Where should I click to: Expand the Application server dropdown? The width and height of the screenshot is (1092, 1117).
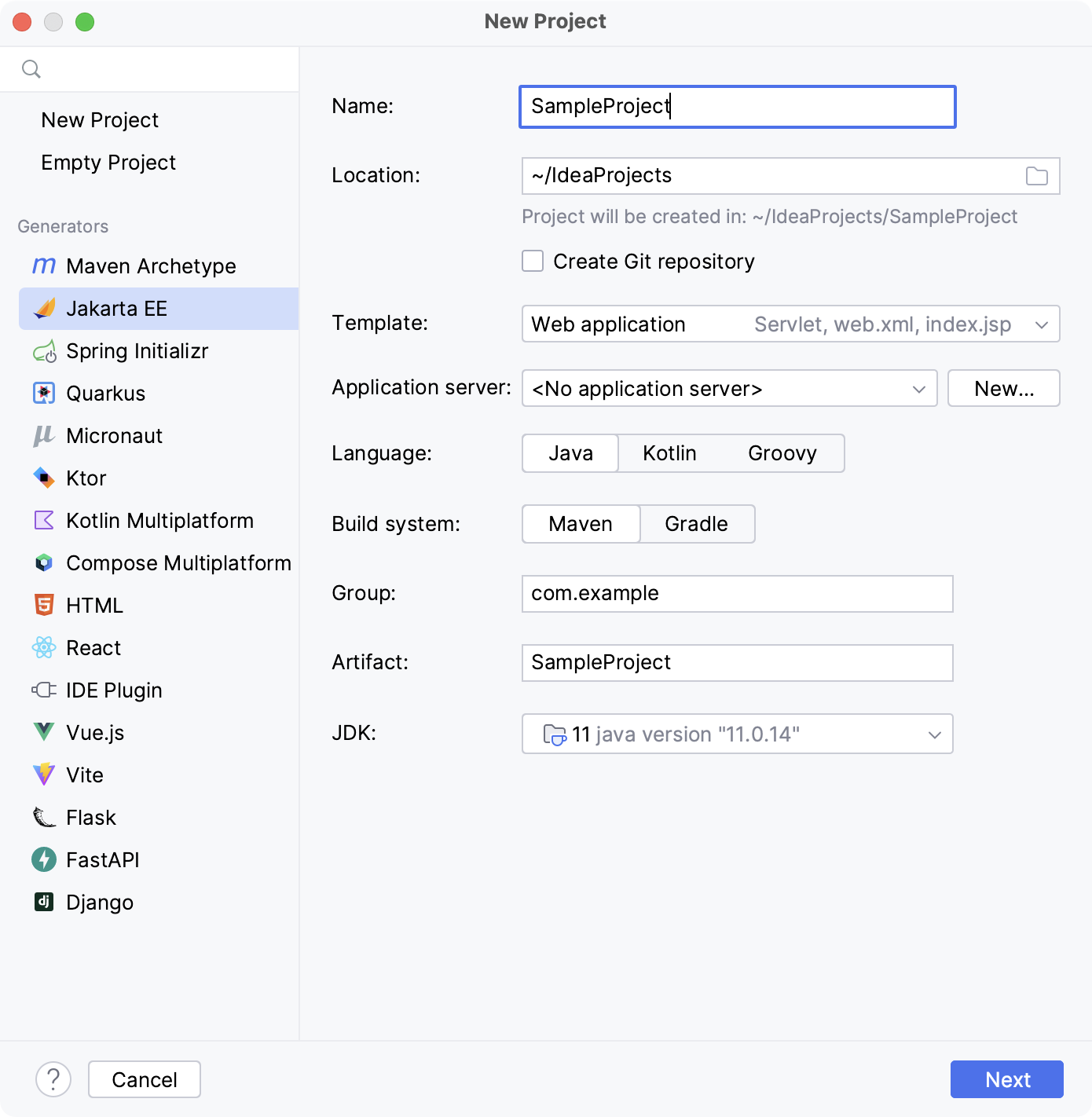[x=918, y=388]
